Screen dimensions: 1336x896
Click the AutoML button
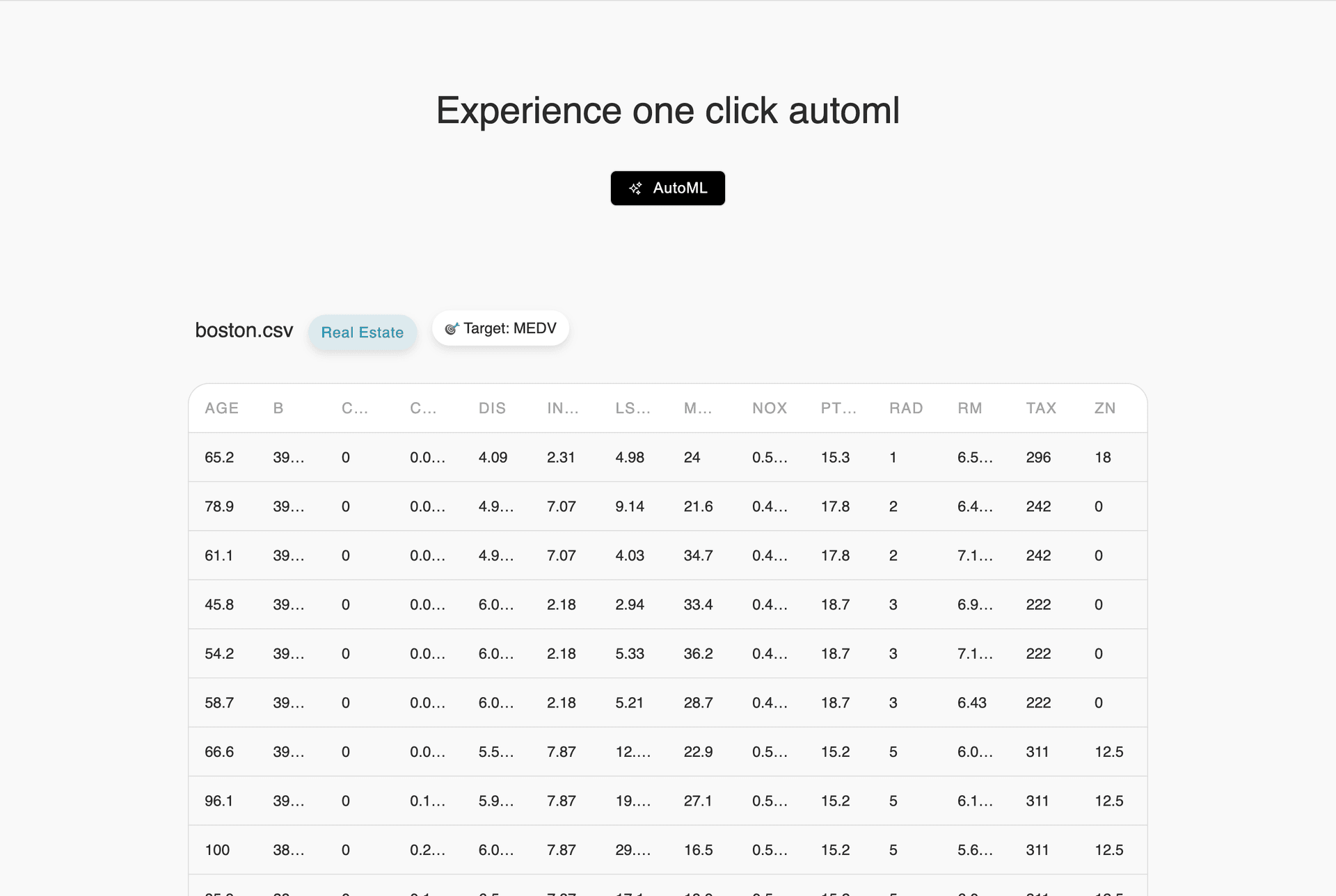[667, 188]
